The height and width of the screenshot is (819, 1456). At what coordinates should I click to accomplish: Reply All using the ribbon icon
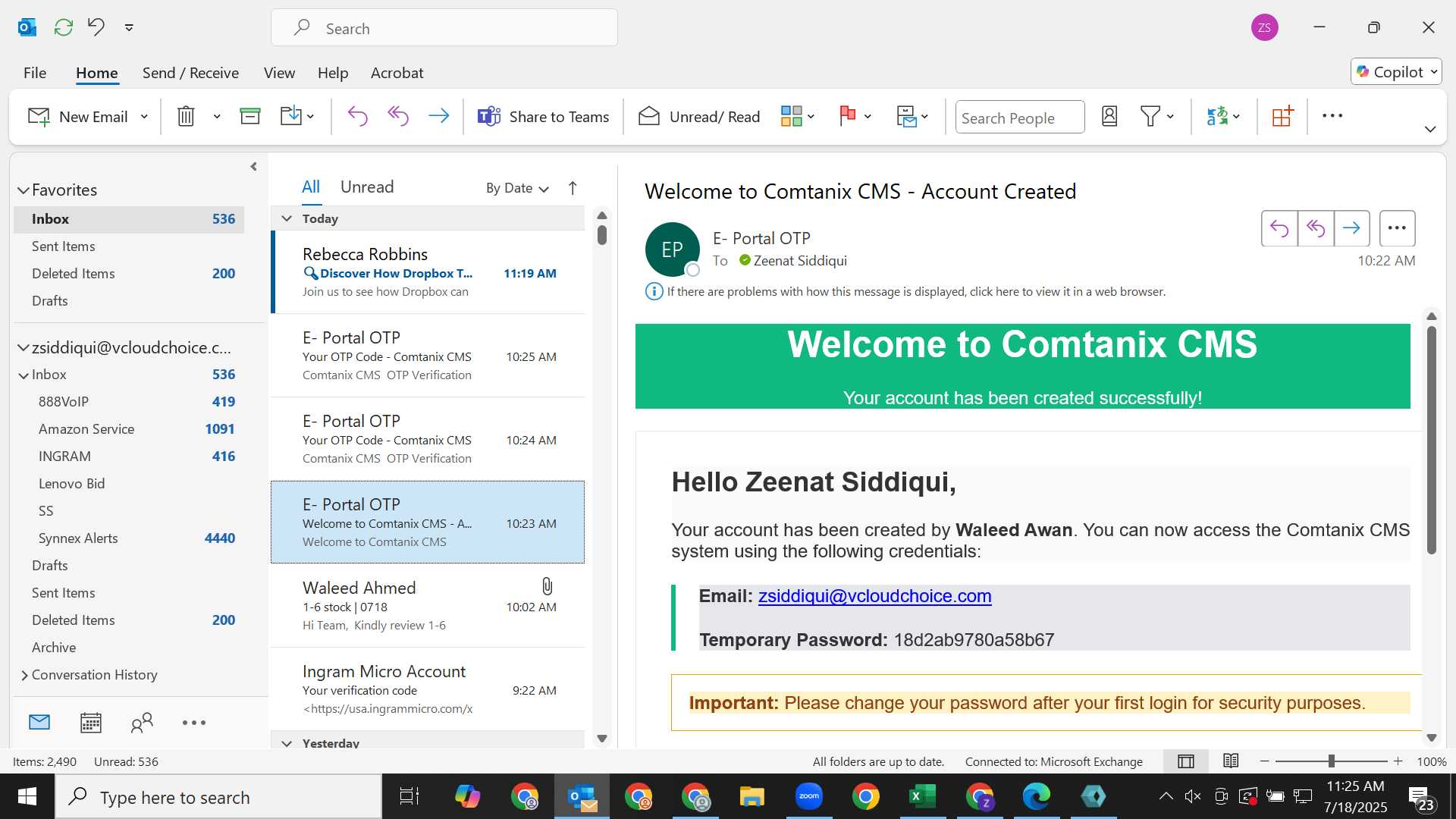(398, 116)
